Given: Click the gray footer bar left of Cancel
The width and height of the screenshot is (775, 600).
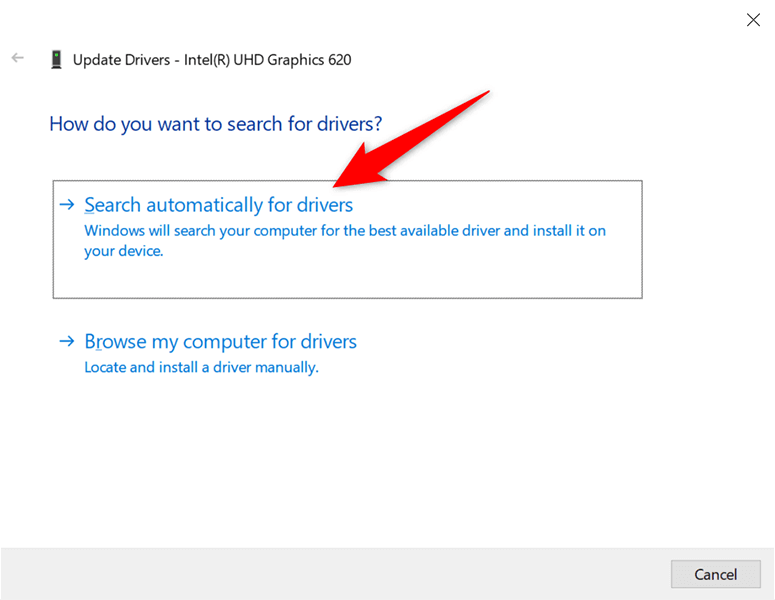Looking at the screenshot, I should (x=330, y=574).
